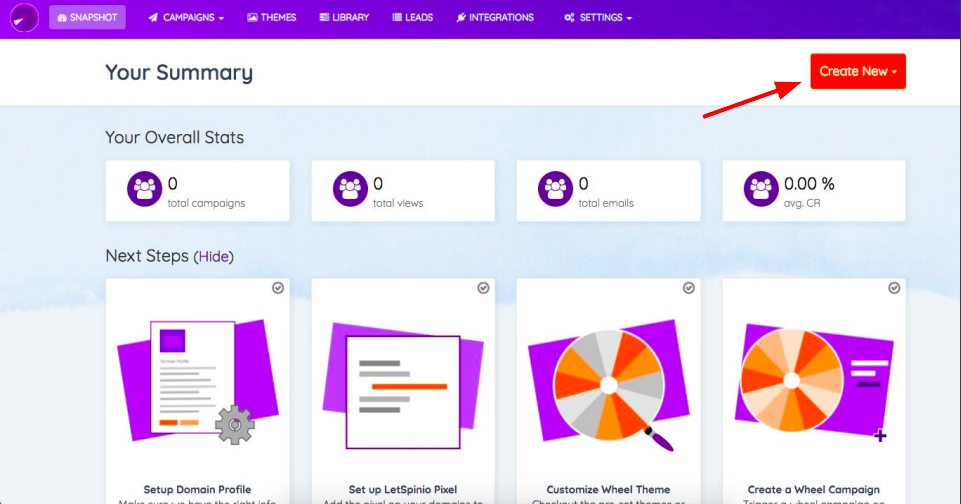This screenshot has width=961, height=504.
Task: Click the picture icon beside Themes
Action: pos(252,18)
